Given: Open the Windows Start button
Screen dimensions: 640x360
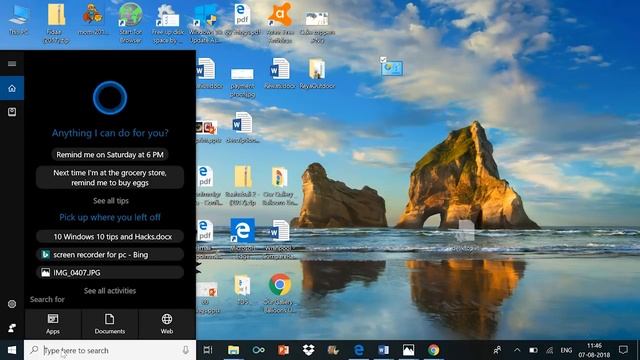Looking at the screenshot, I should [12, 350].
